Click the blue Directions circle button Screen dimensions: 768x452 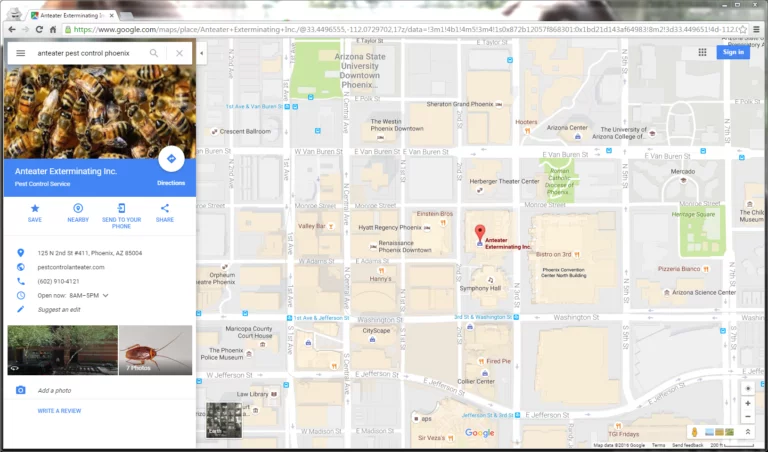171,159
